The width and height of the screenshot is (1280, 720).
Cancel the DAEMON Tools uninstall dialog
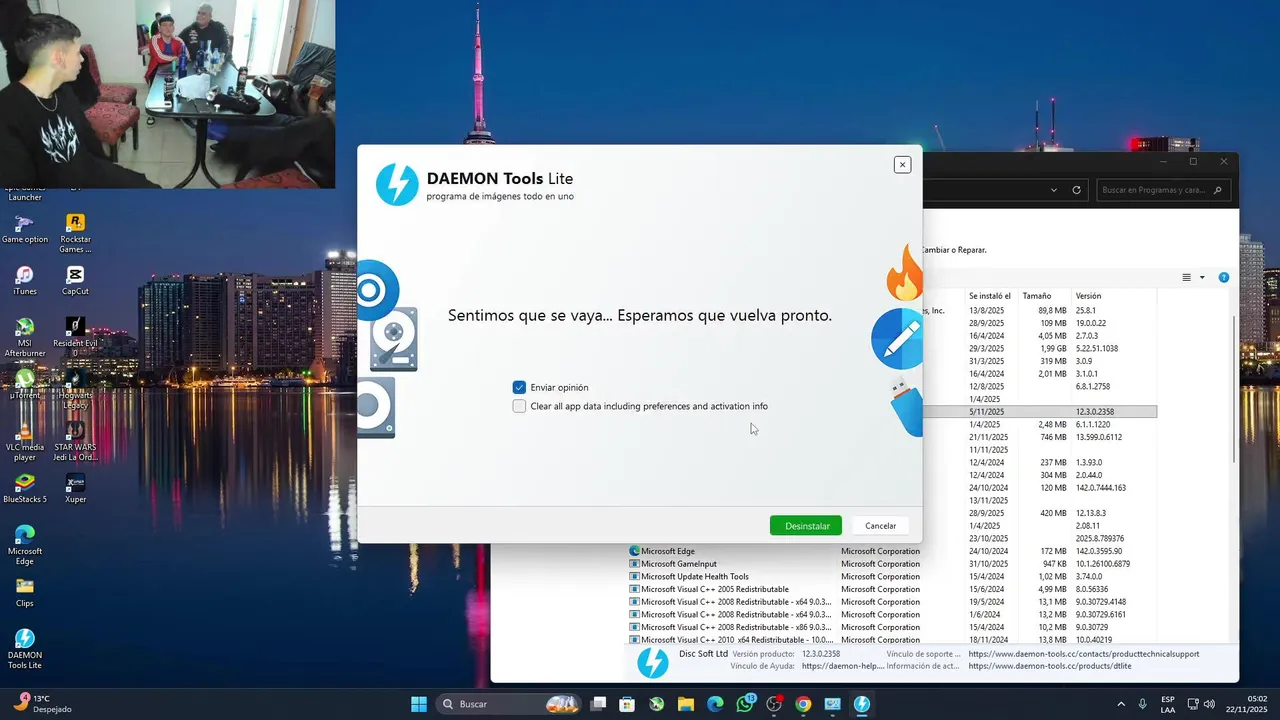[880, 526]
